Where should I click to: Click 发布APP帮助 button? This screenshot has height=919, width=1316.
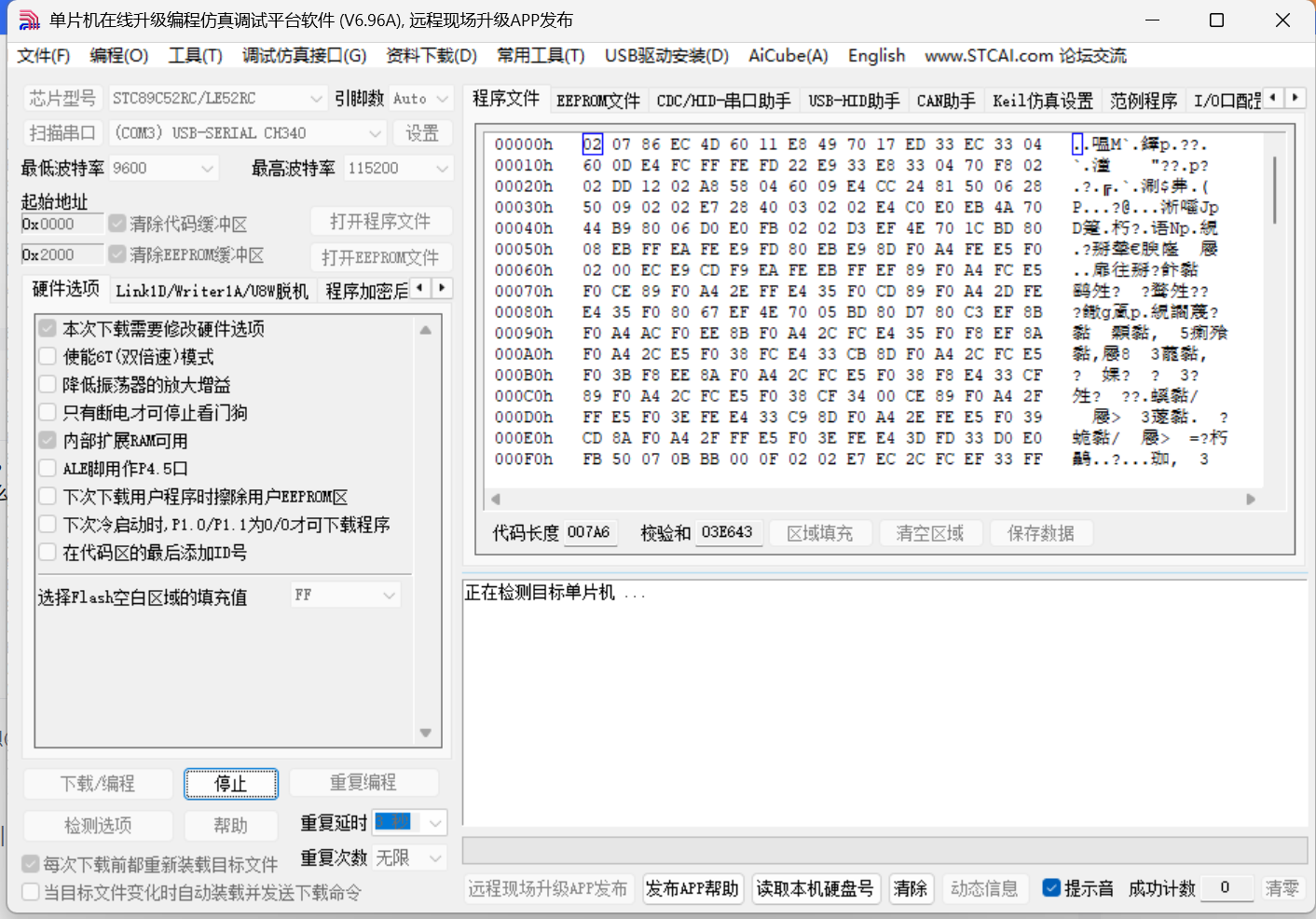coord(692,888)
